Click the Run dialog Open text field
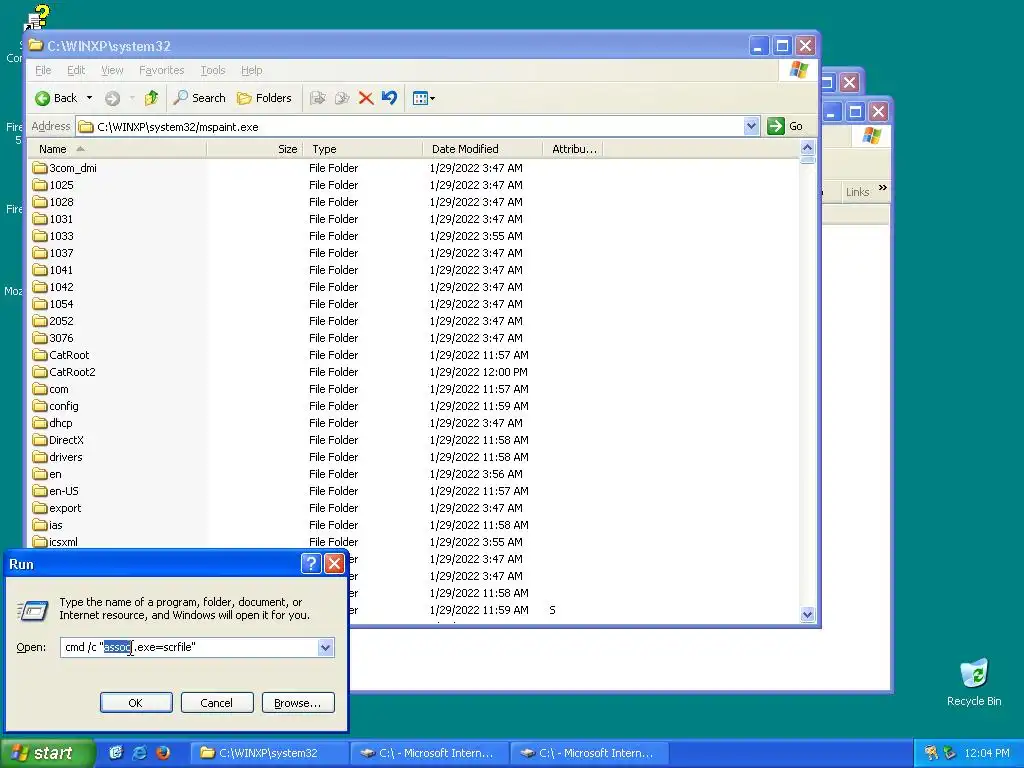Viewport: 1024px width, 768px height. tap(189, 647)
